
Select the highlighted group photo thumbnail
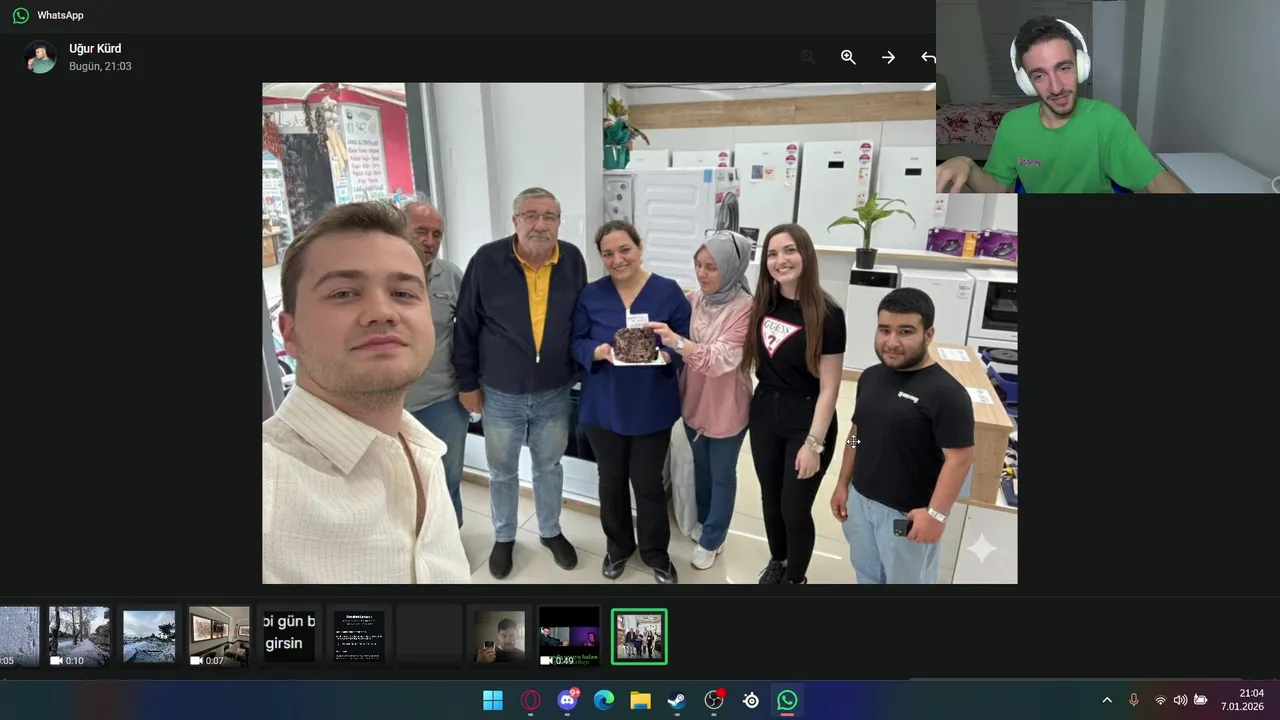[639, 636]
